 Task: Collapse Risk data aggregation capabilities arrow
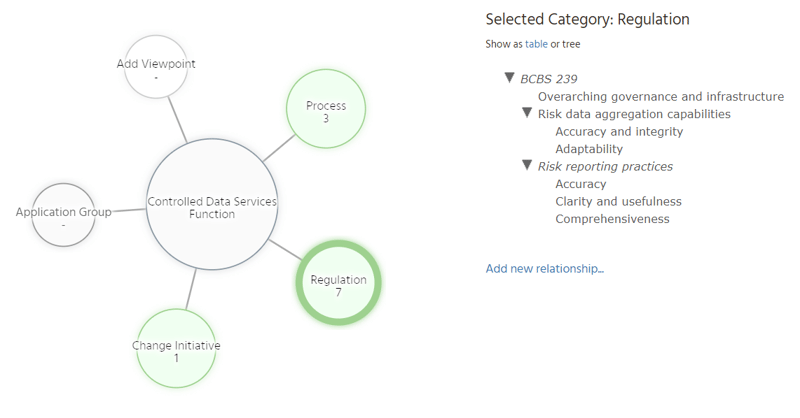[527, 113]
